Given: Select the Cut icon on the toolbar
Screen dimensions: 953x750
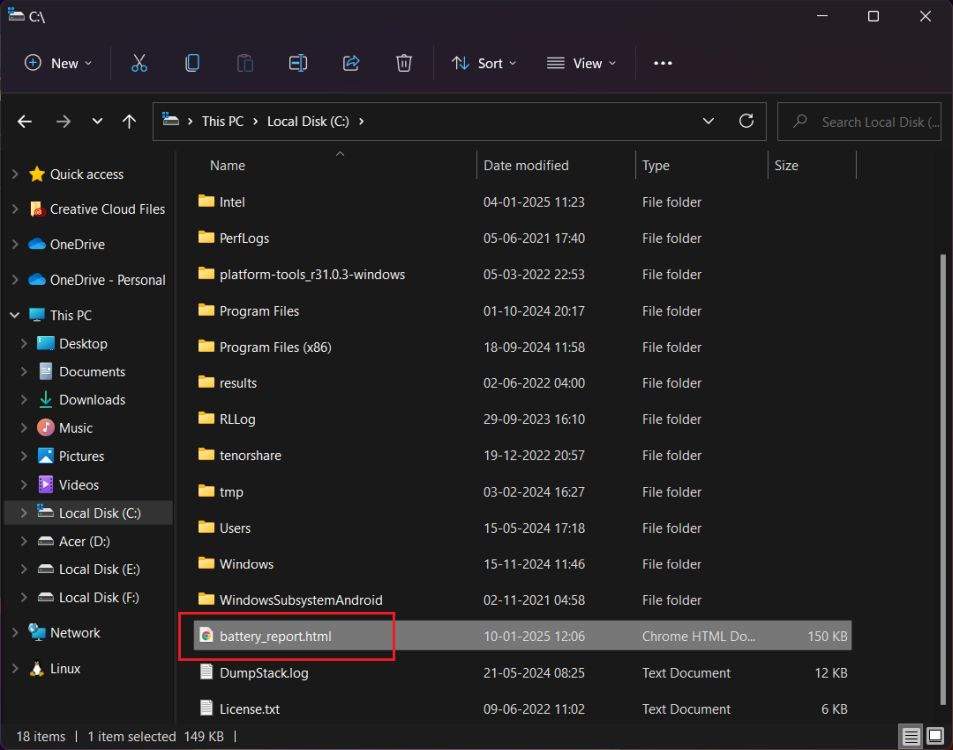Looking at the screenshot, I should pos(138,63).
